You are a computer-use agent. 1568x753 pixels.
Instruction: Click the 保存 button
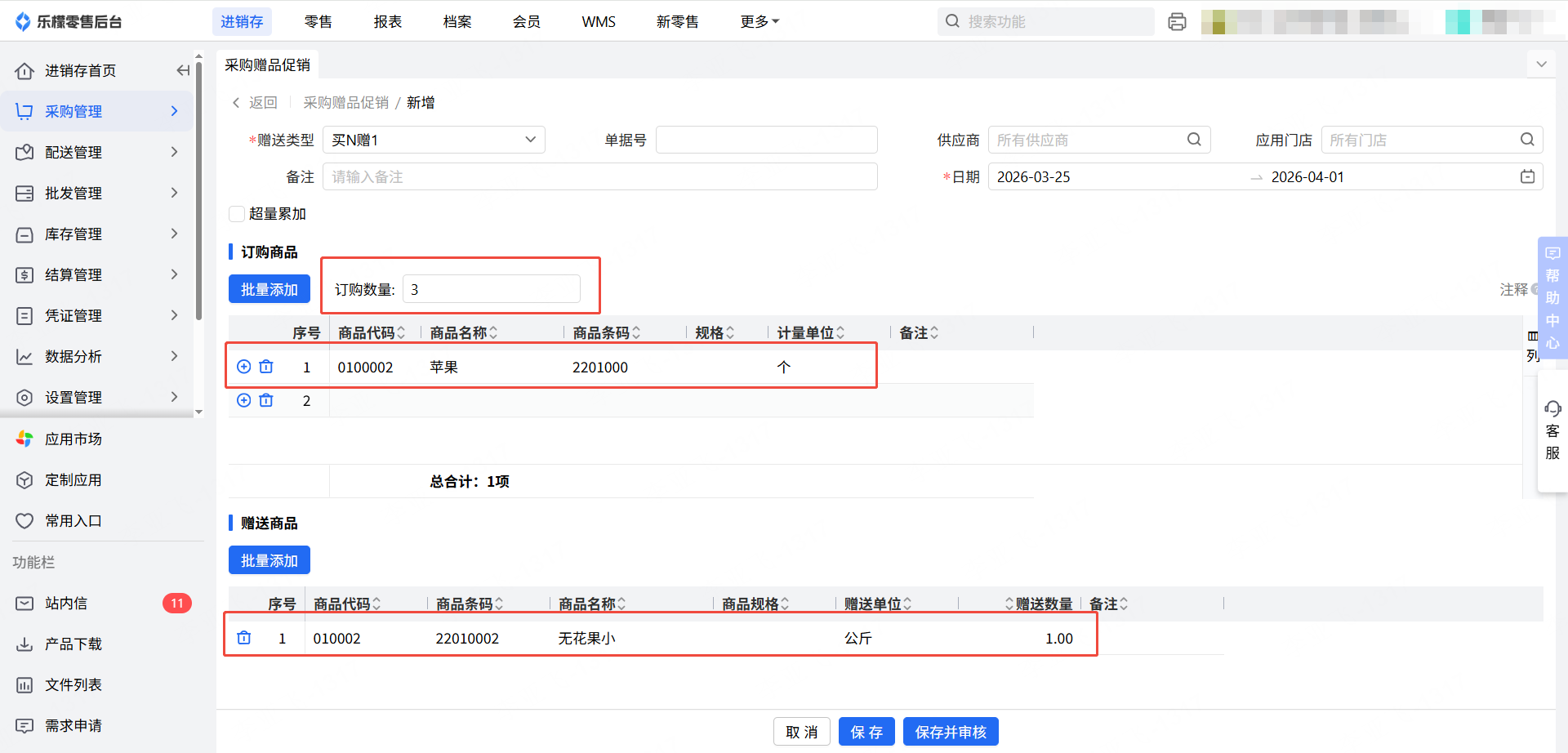(x=866, y=732)
